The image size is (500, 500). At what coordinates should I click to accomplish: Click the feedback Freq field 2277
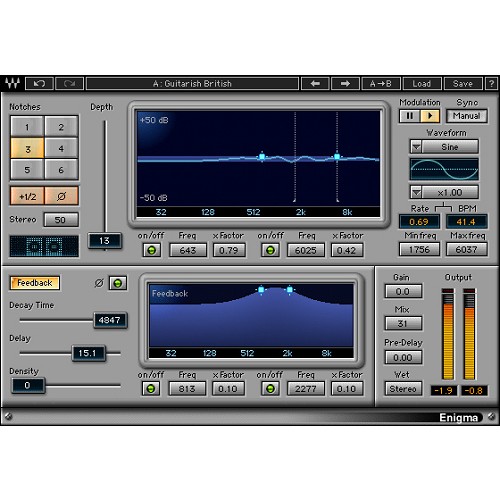[x=306, y=389]
